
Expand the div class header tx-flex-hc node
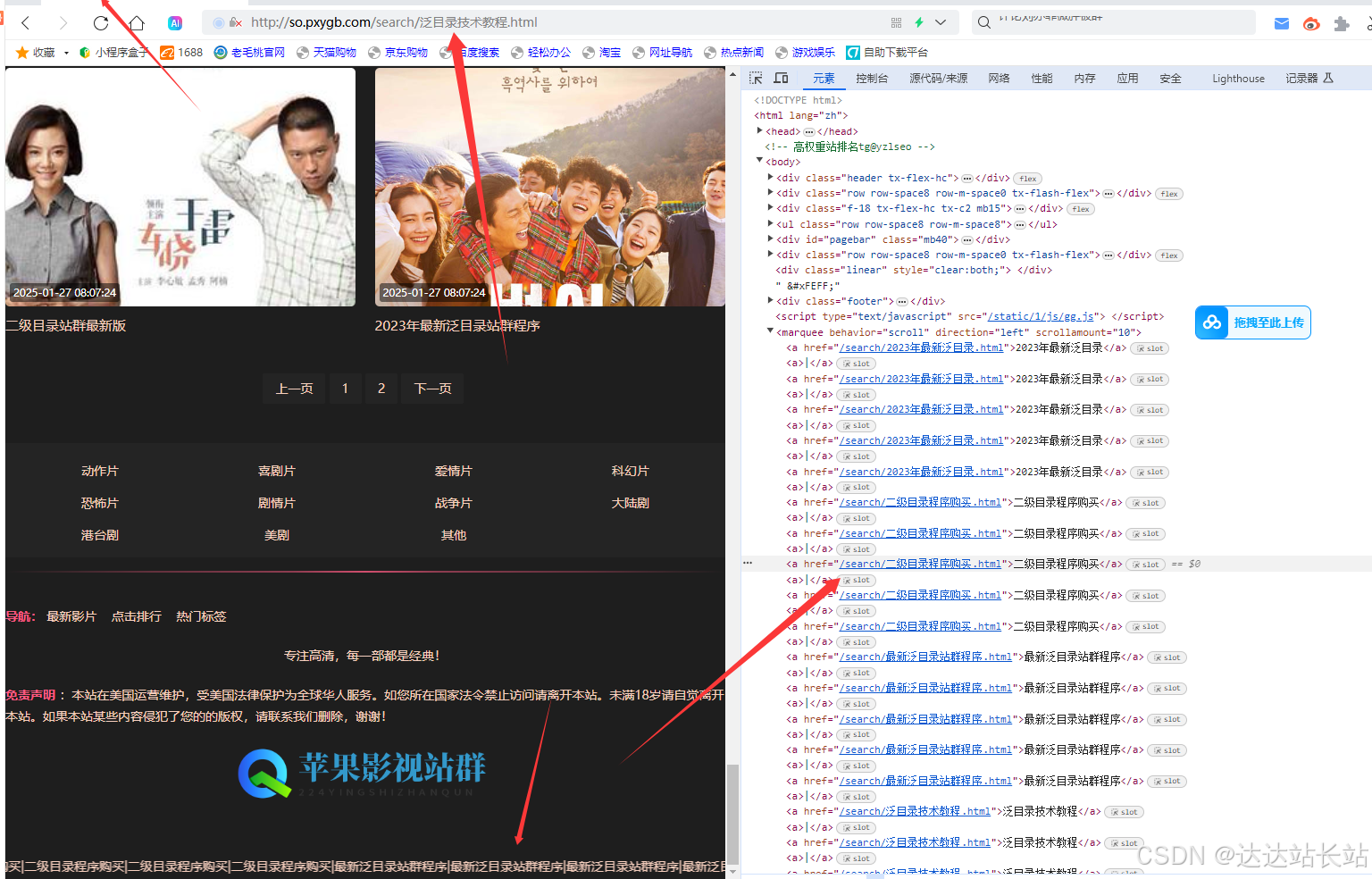[x=770, y=178]
